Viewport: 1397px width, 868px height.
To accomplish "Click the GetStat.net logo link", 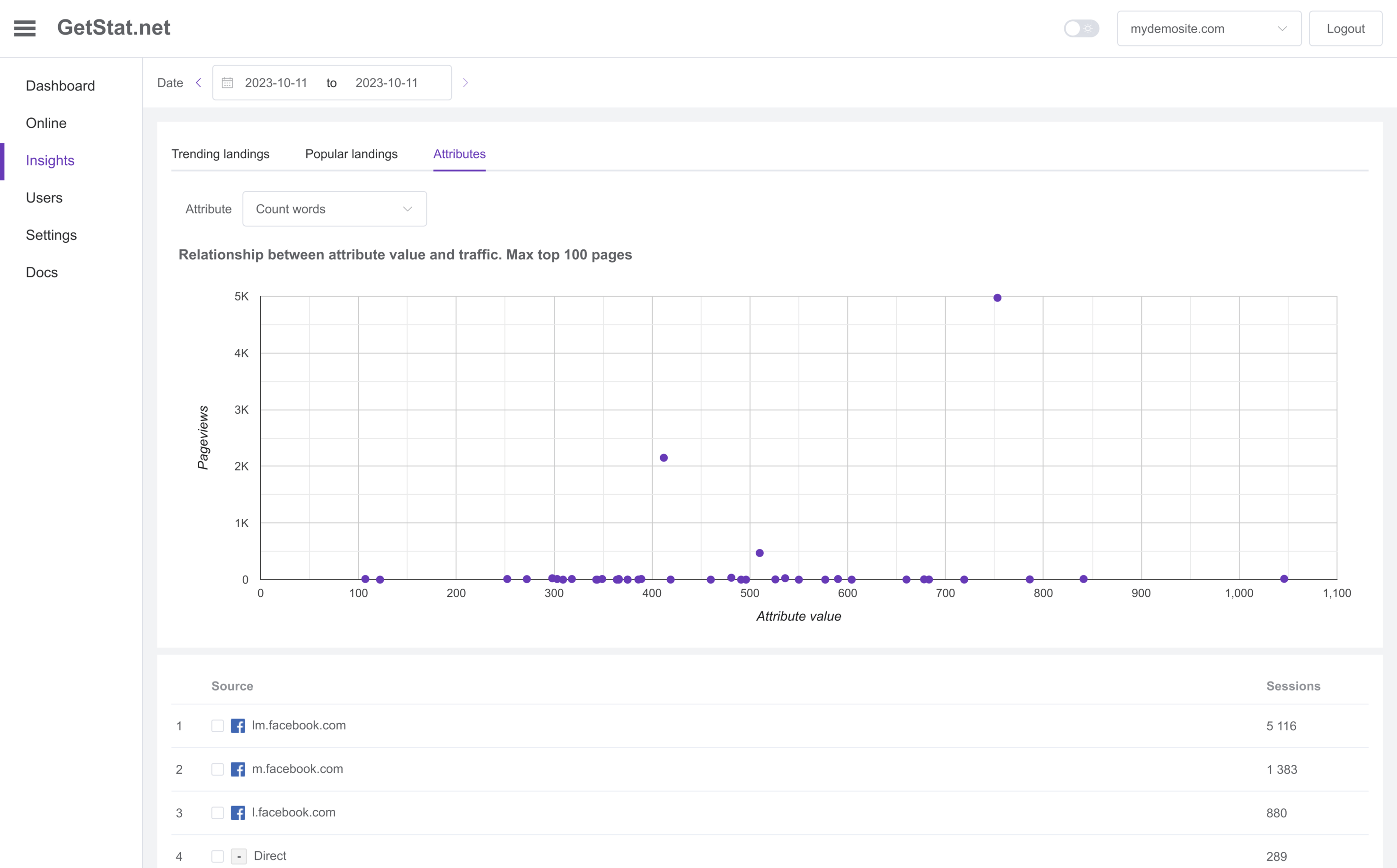I will (114, 27).
